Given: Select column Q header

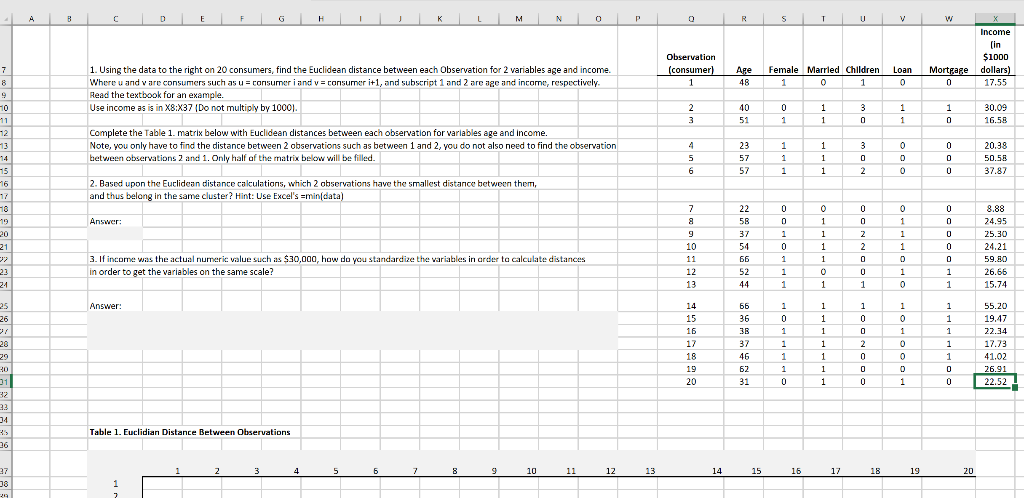Looking at the screenshot, I should tap(692, 20).
